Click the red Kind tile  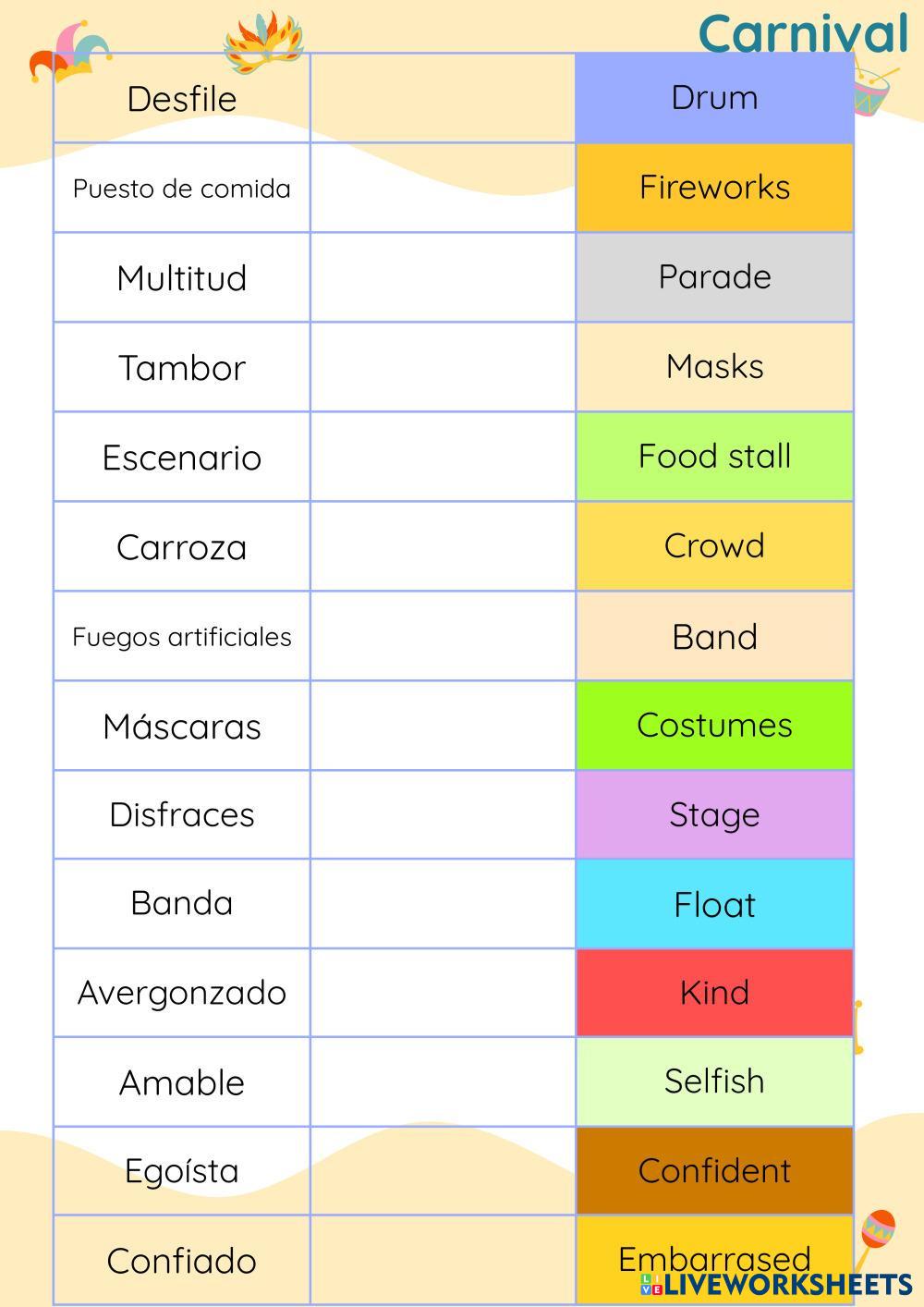714,993
